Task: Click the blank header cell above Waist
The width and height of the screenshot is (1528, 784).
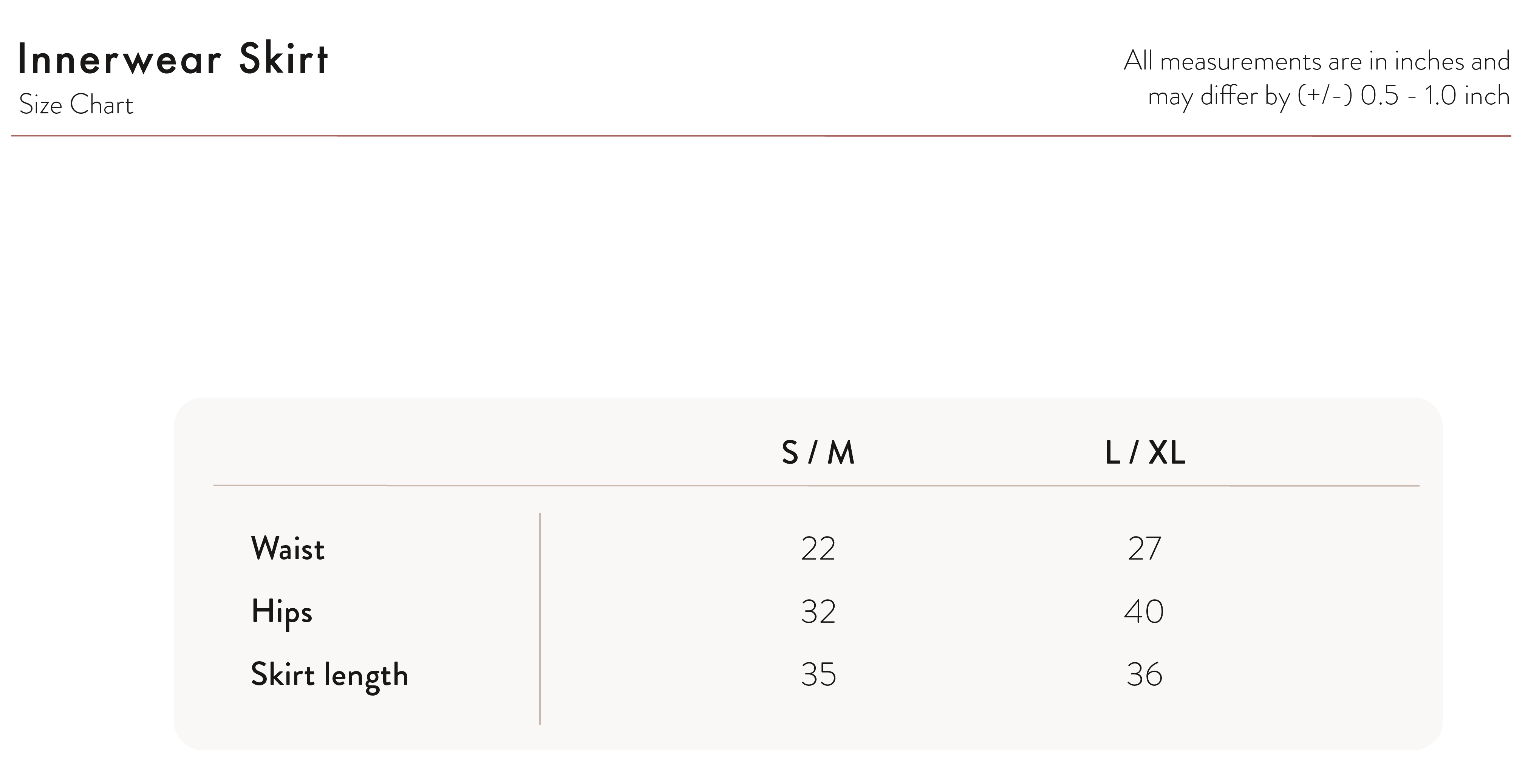Action: pyautogui.click(x=377, y=453)
